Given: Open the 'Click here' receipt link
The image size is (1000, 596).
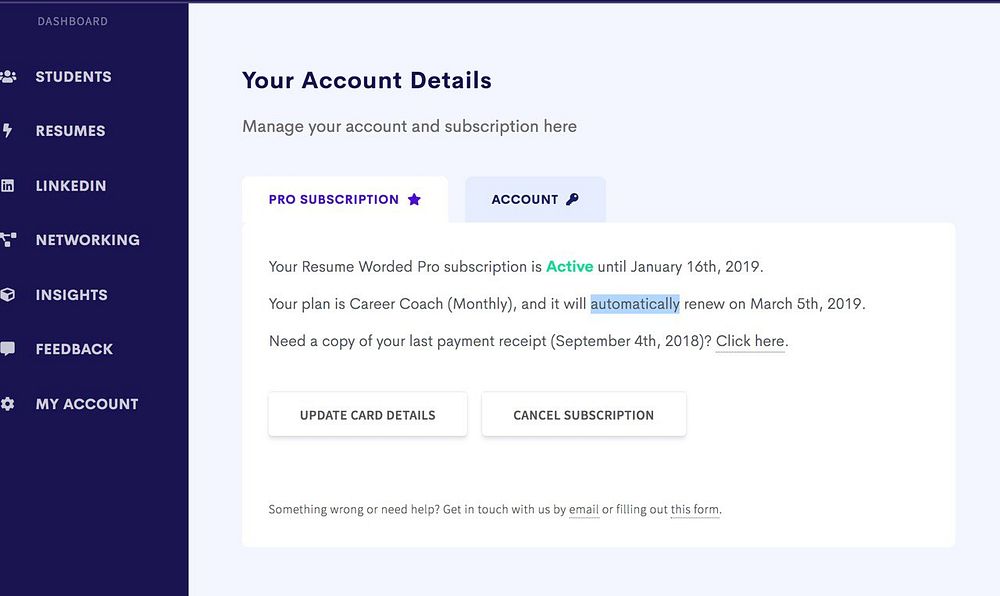Looking at the screenshot, I should coord(750,341).
